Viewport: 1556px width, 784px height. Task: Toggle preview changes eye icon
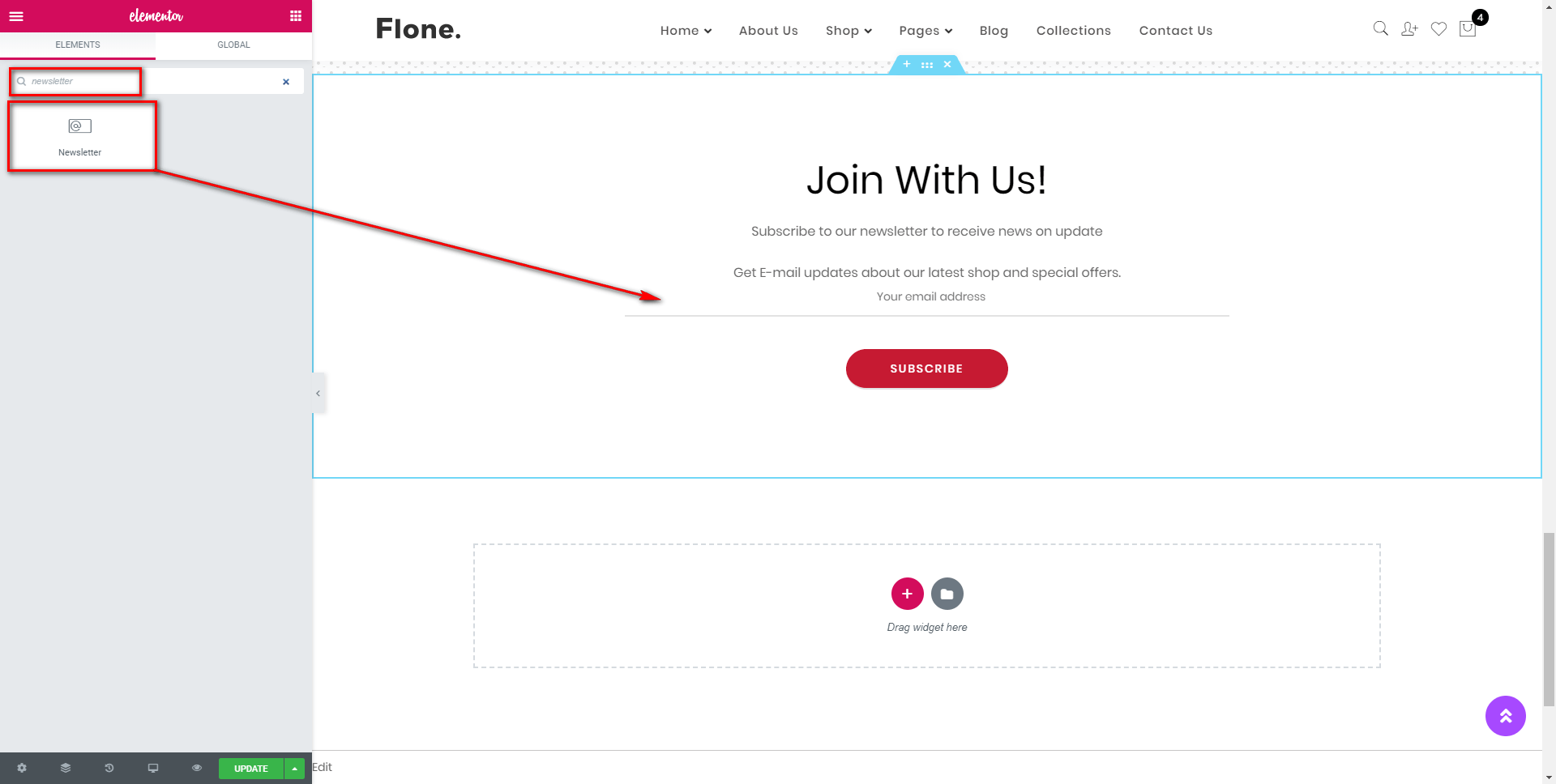coord(197,768)
